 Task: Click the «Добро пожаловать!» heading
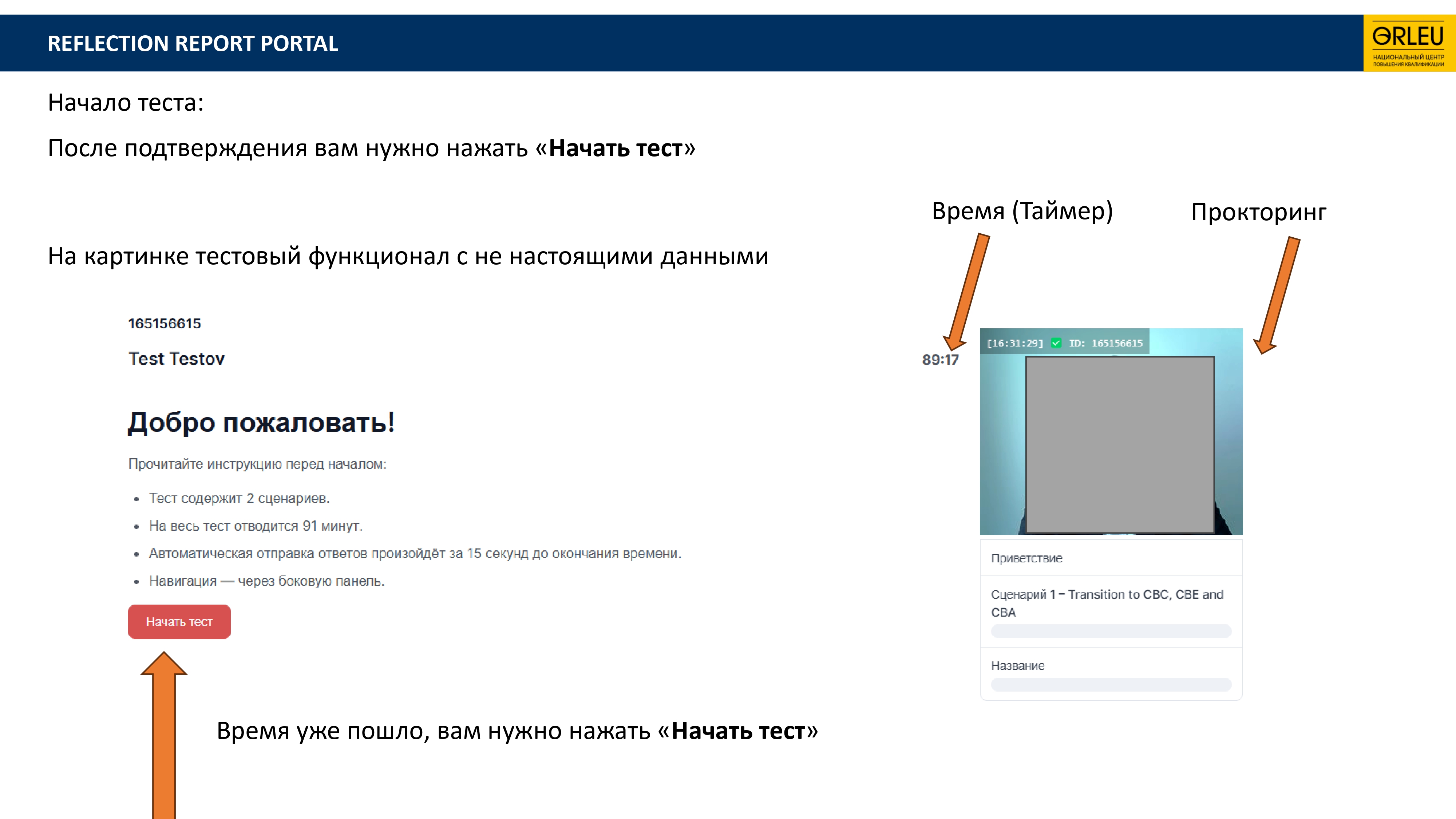click(x=261, y=422)
